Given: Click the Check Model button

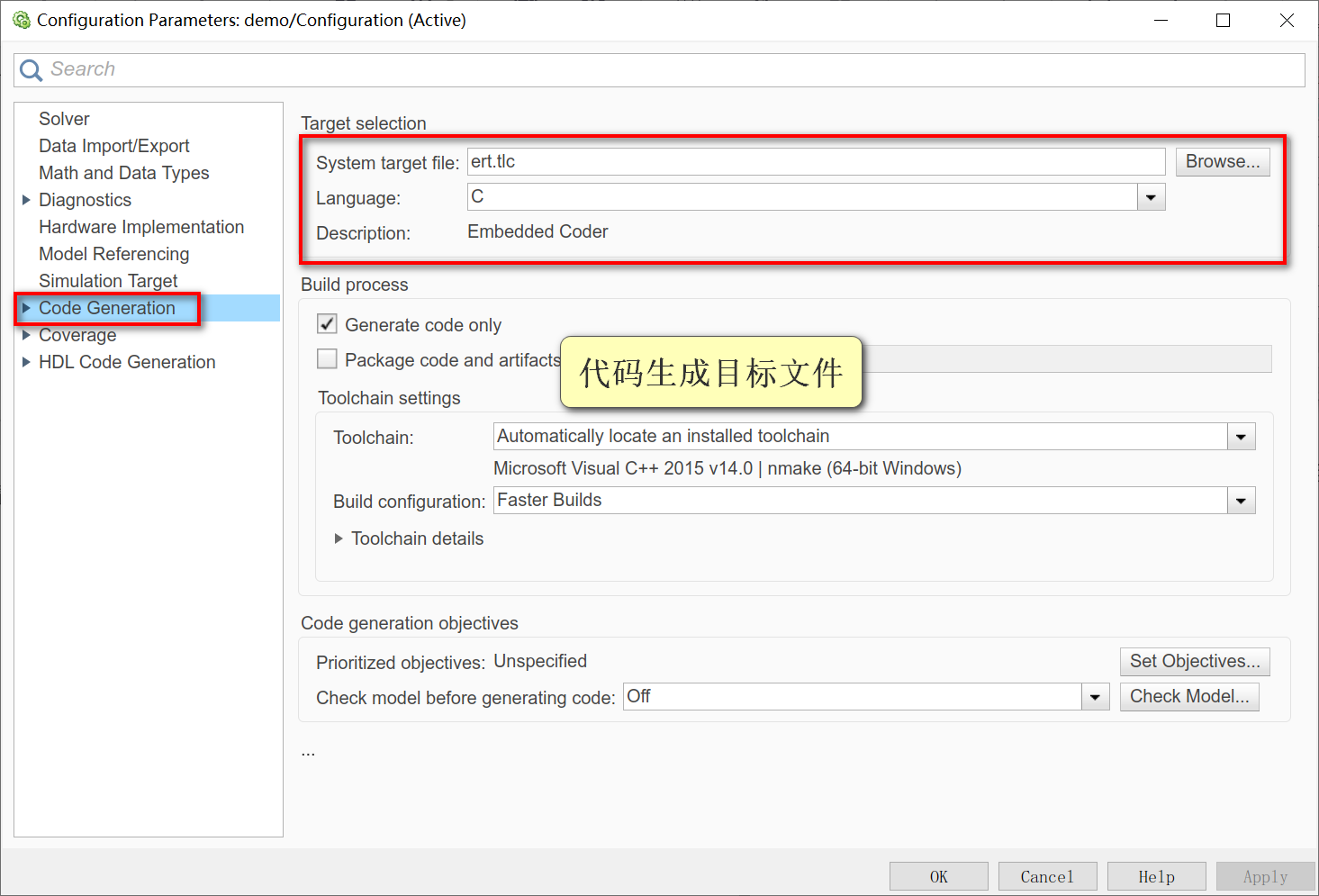Looking at the screenshot, I should pyautogui.click(x=1189, y=697).
